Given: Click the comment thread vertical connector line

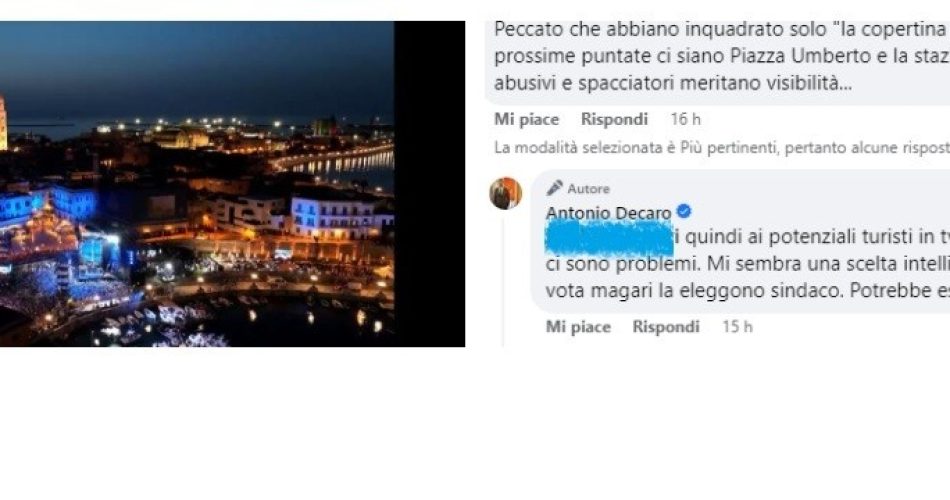Looking at the screenshot, I should 503,281.
